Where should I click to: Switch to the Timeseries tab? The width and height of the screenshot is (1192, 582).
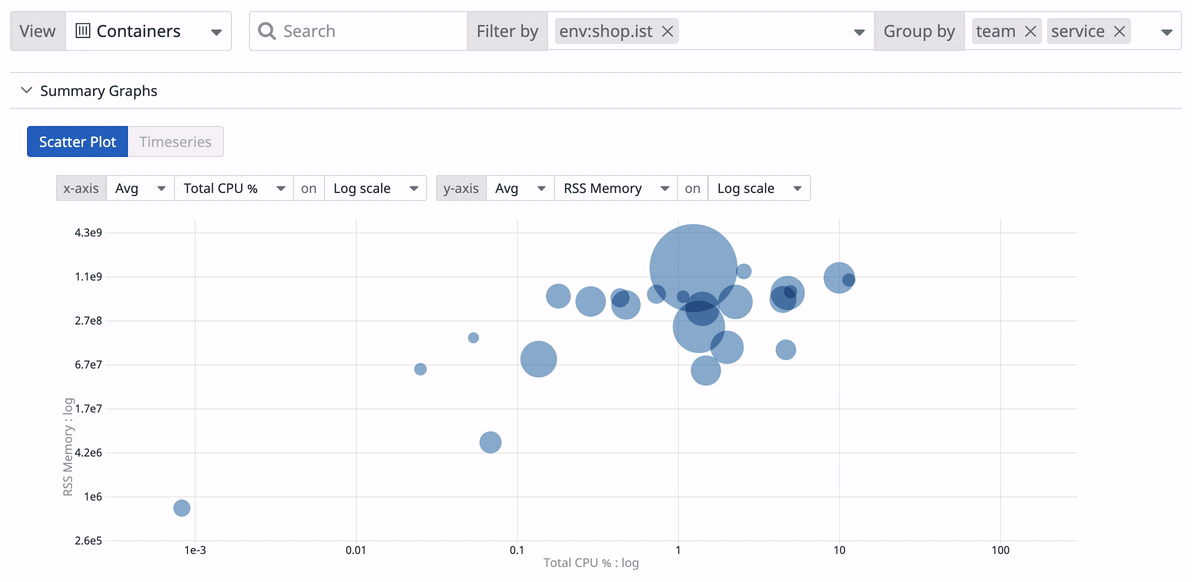coord(175,141)
